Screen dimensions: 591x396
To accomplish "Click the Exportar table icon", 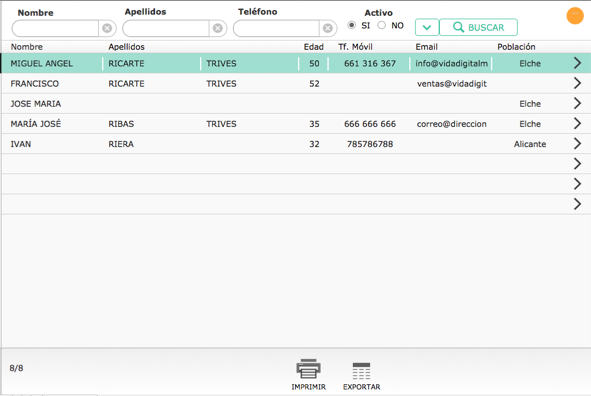I will pyautogui.click(x=361, y=371).
